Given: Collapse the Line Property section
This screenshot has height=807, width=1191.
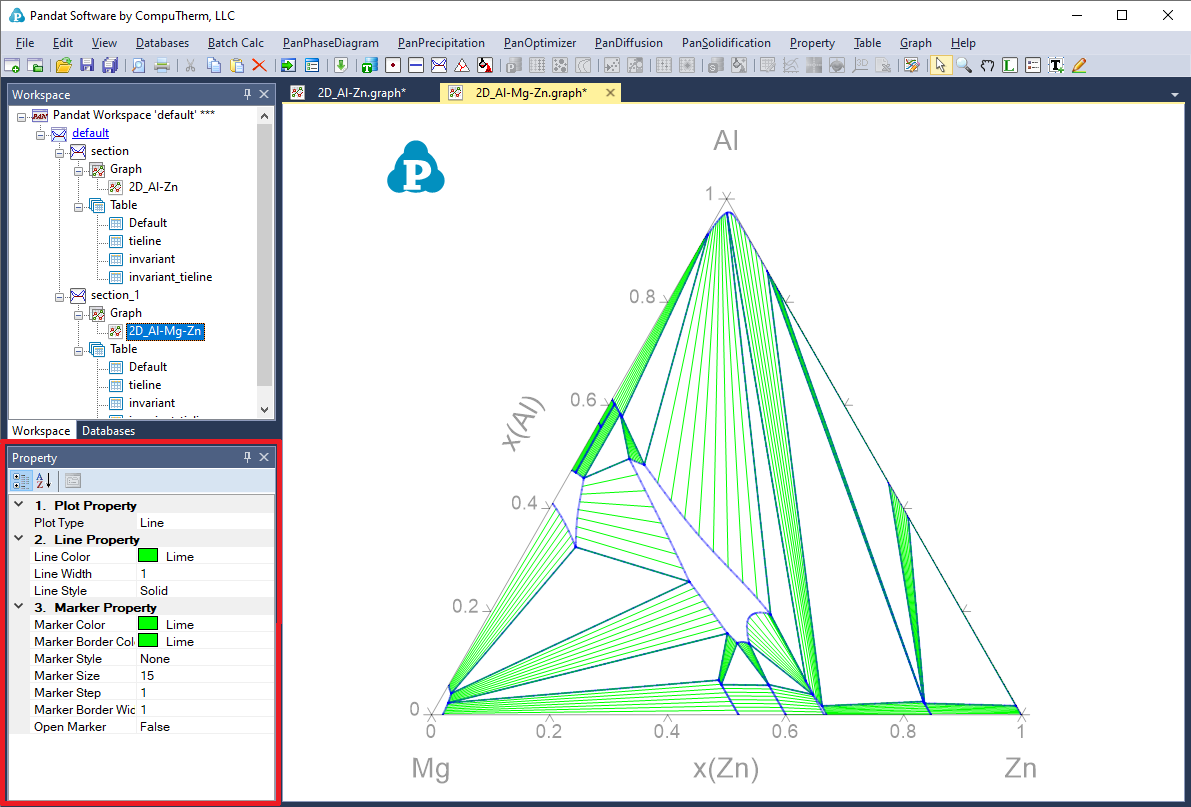Looking at the screenshot, I should point(19,539).
